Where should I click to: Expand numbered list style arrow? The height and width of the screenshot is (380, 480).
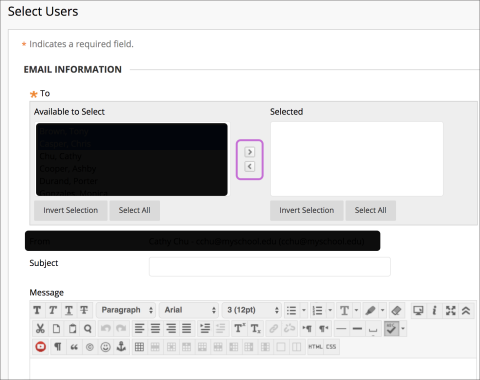(330, 310)
